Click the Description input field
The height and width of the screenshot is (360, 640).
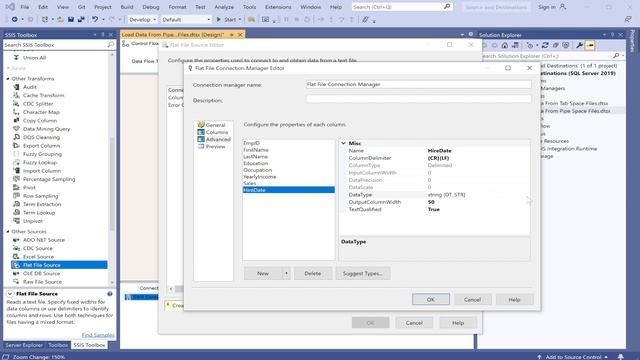click(x=418, y=99)
